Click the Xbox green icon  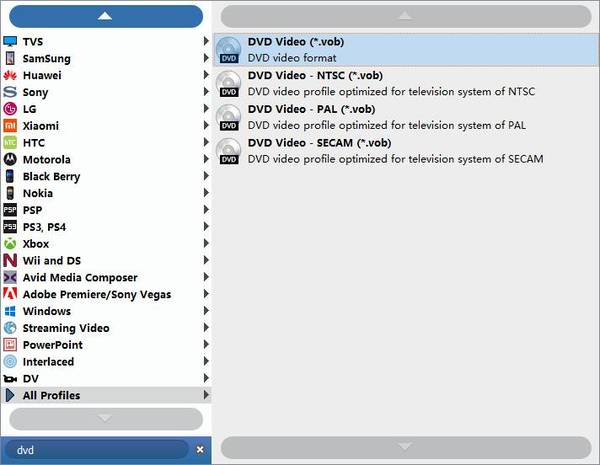[x=10, y=243]
